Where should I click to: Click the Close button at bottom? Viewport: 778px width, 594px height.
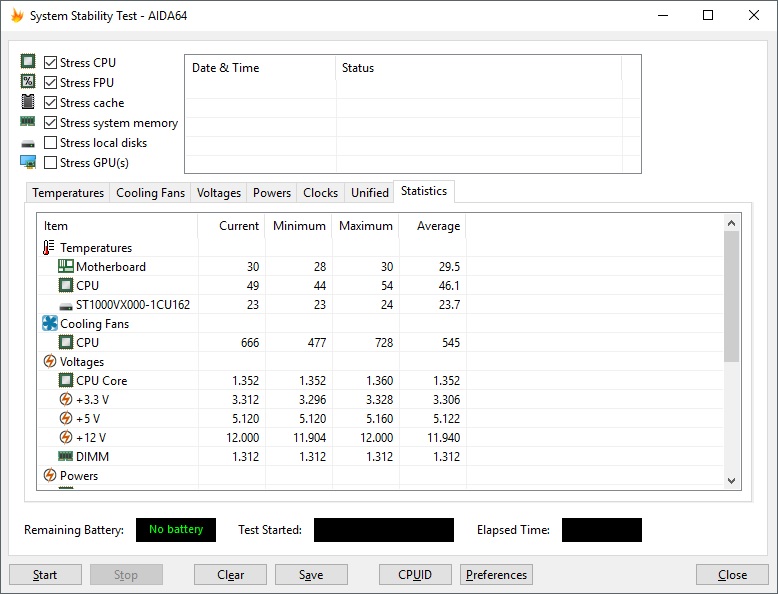coord(732,575)
